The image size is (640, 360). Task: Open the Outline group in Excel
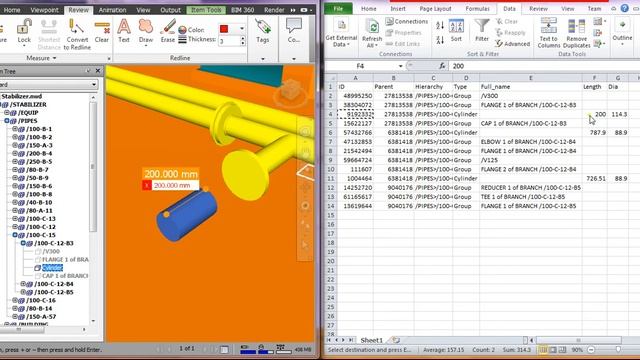tap(622, 32)
